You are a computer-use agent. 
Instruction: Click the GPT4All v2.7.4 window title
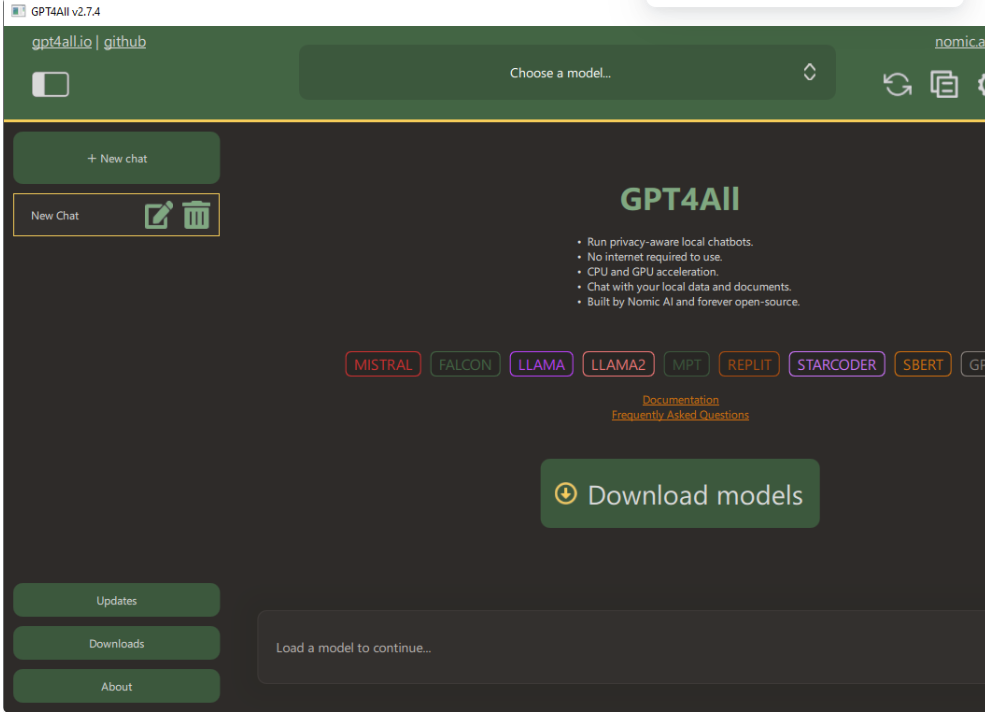[65, 11]
